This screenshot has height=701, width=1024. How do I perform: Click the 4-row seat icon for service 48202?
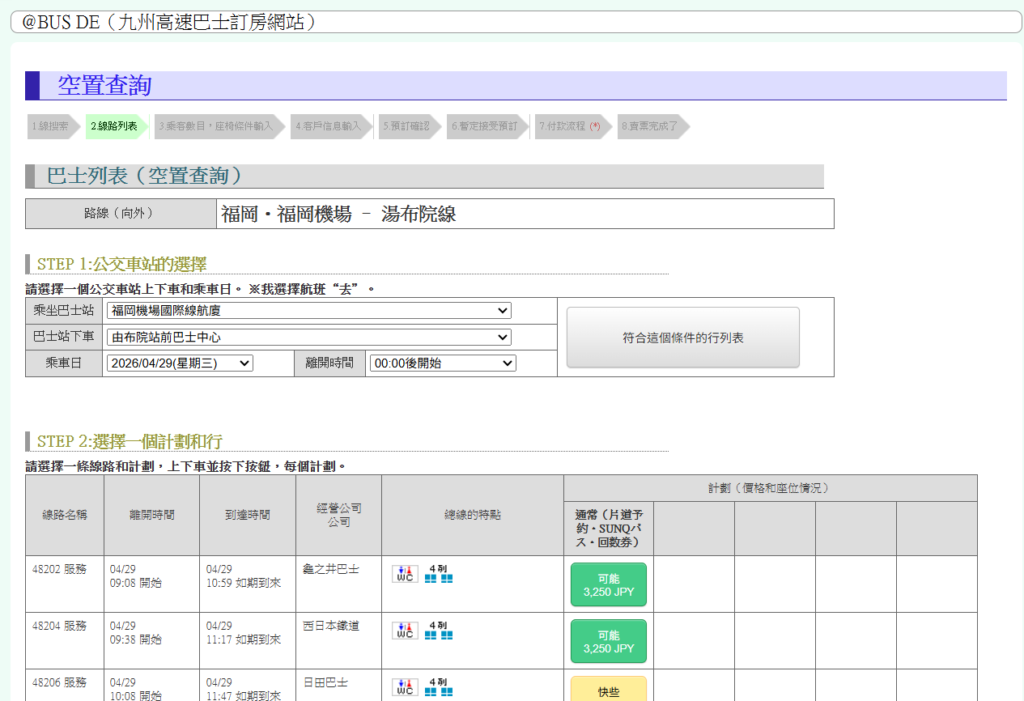click(438, 574)
